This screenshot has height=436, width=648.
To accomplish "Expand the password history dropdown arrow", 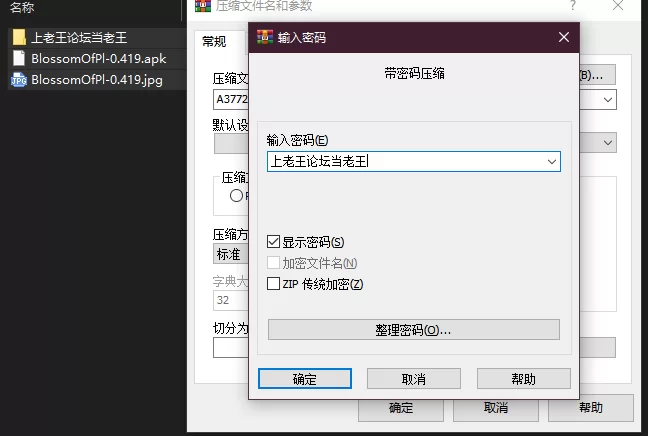I will (x=552, y=162).
